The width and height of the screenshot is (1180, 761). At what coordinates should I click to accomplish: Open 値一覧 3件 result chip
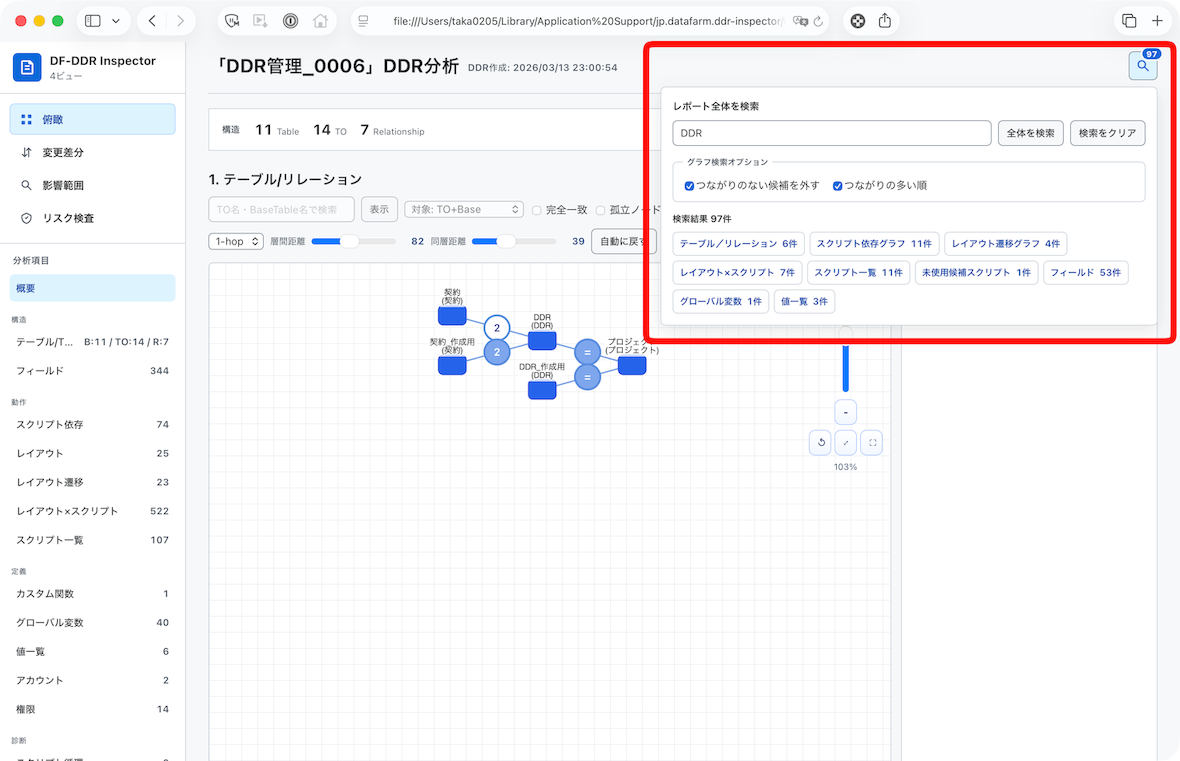804,301
